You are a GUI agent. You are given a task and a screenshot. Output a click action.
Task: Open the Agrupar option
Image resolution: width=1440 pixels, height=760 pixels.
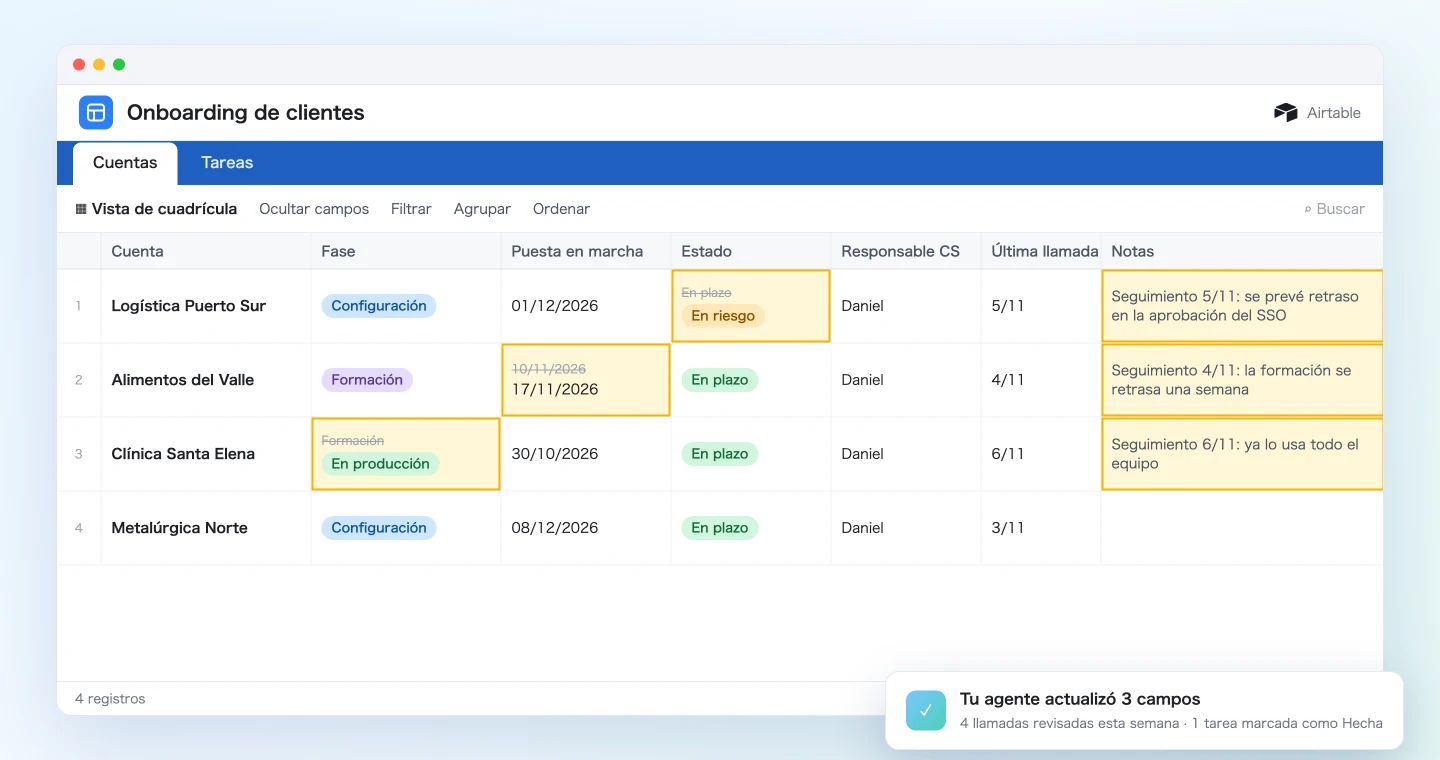[482, 209]
